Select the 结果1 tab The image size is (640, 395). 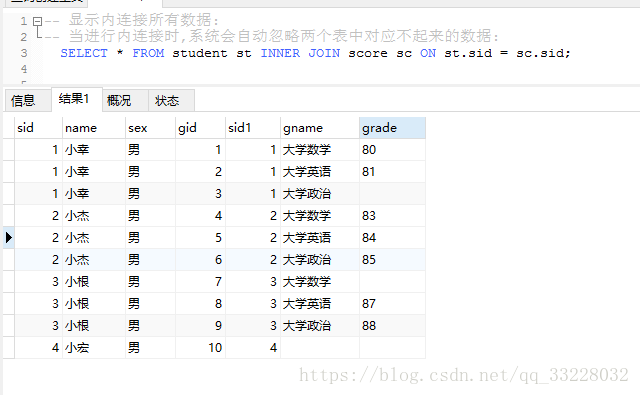(77, 99)
